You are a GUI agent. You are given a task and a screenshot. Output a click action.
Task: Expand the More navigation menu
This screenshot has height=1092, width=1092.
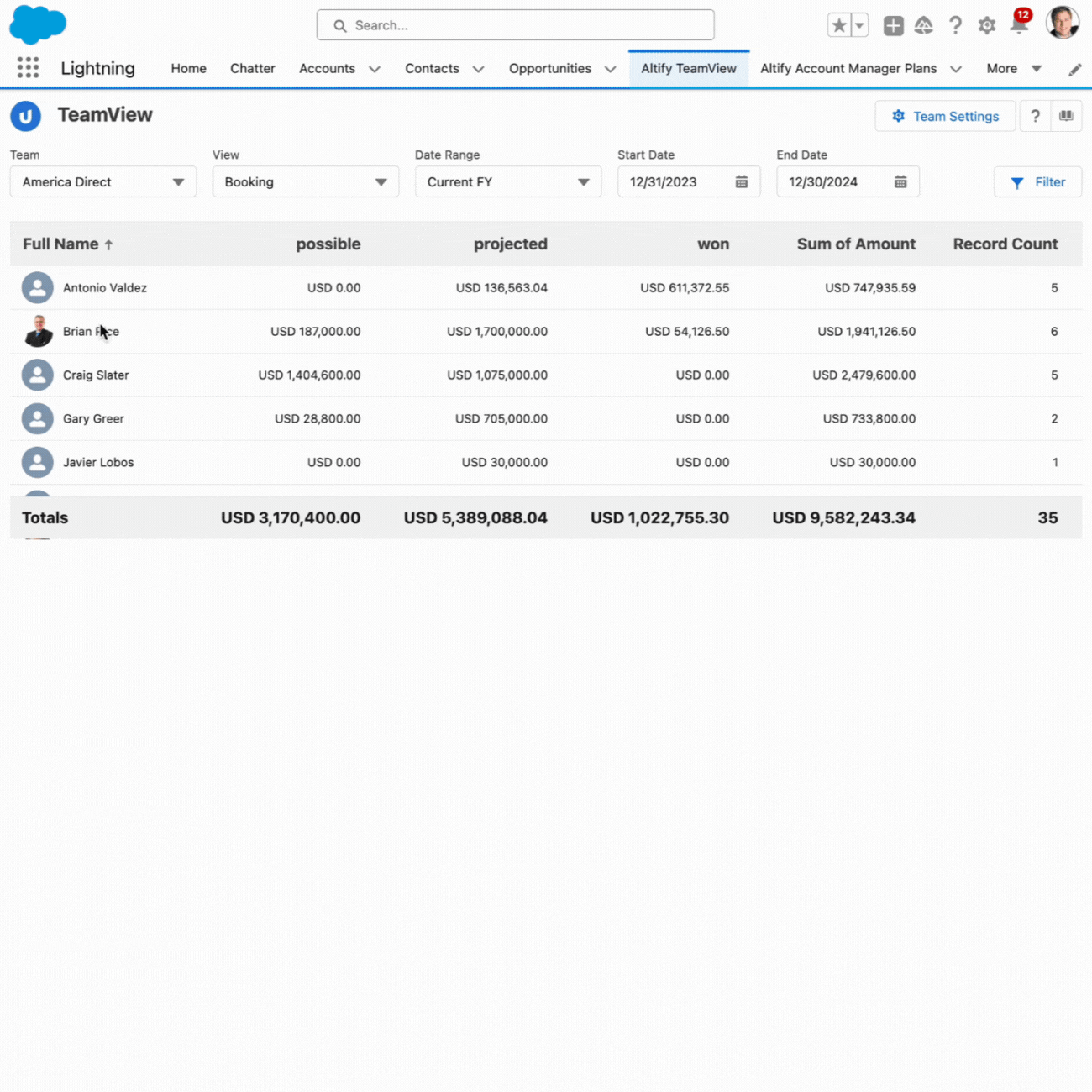[1014, 68]
